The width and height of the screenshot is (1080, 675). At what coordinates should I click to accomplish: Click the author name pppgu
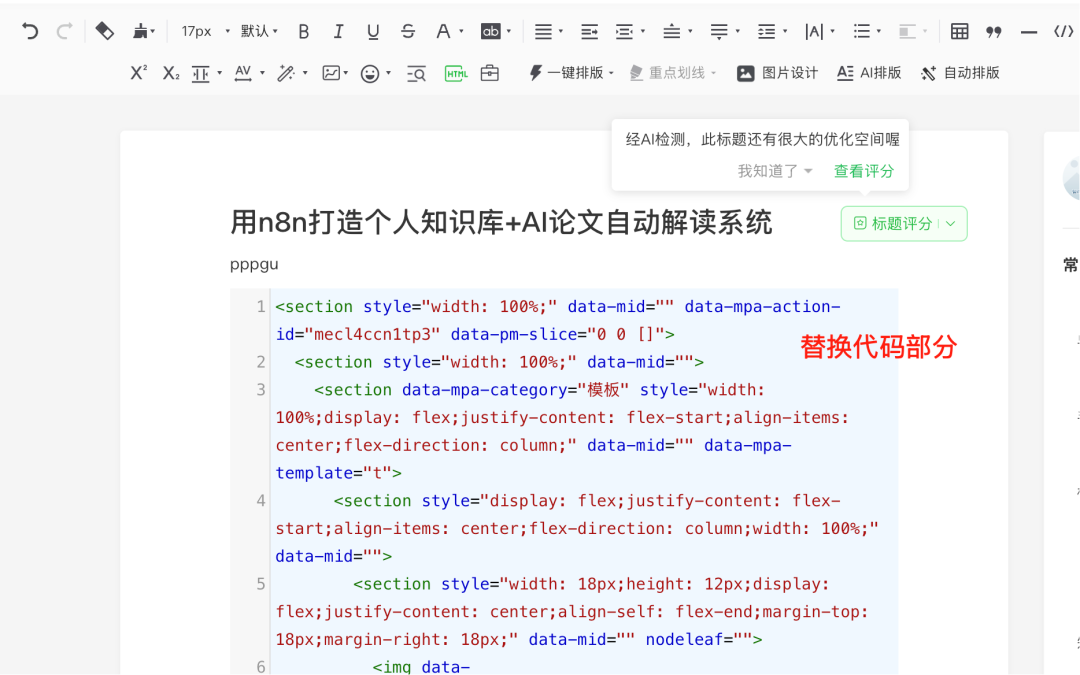pos(254,264)
